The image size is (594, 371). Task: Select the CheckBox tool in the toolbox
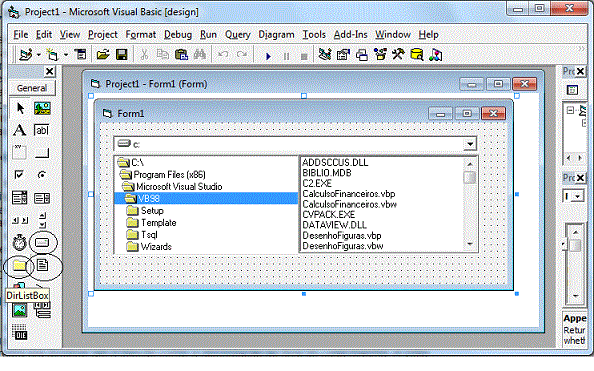(x=19, y=175)
